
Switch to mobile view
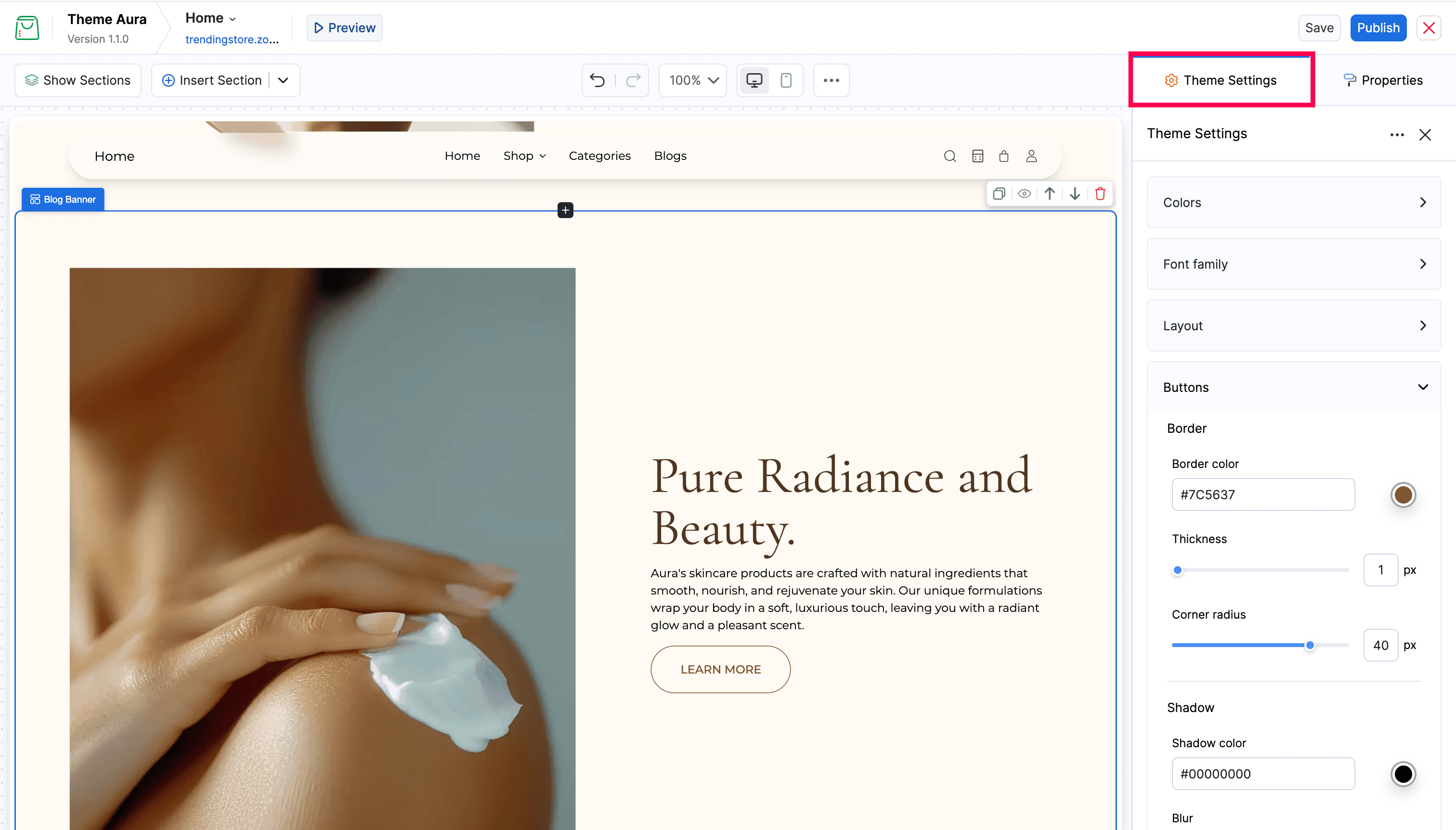pos(786,80)
